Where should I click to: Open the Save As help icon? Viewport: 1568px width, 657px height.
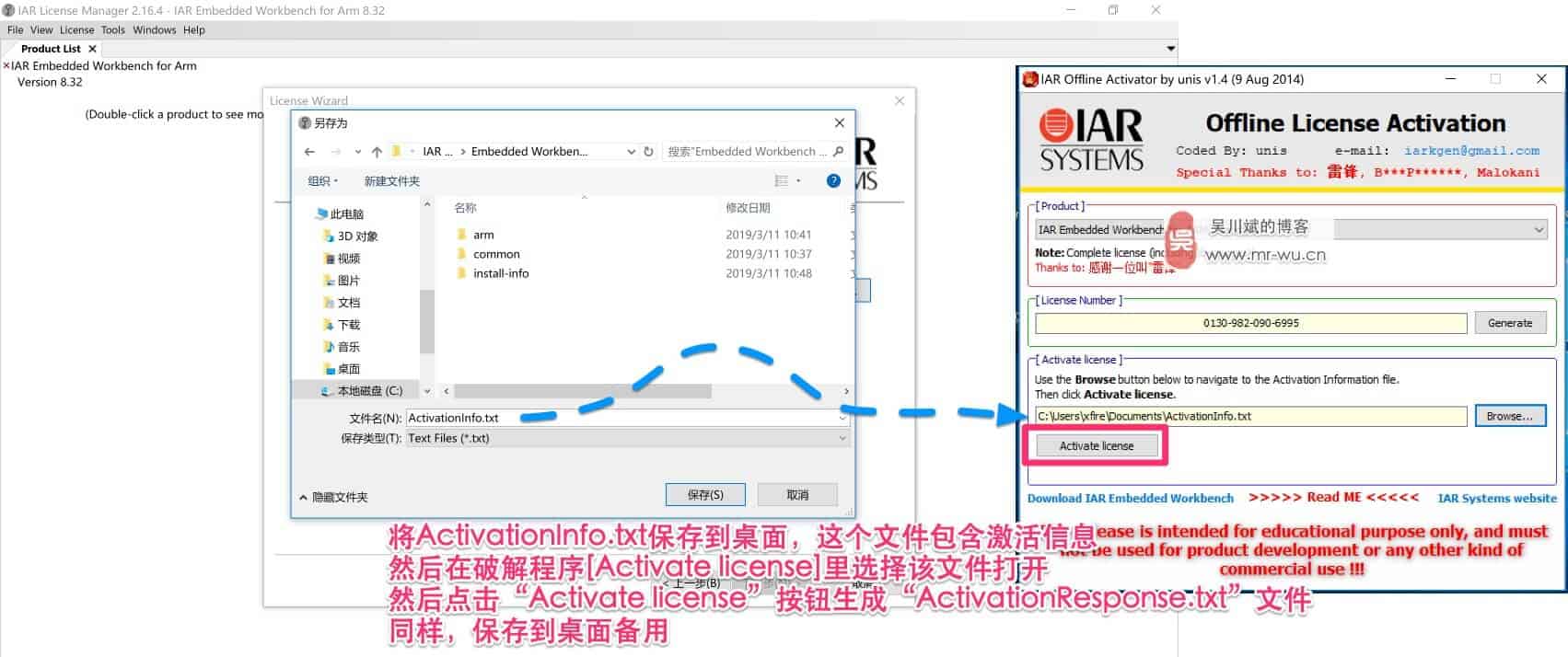(x=833, y=181)
